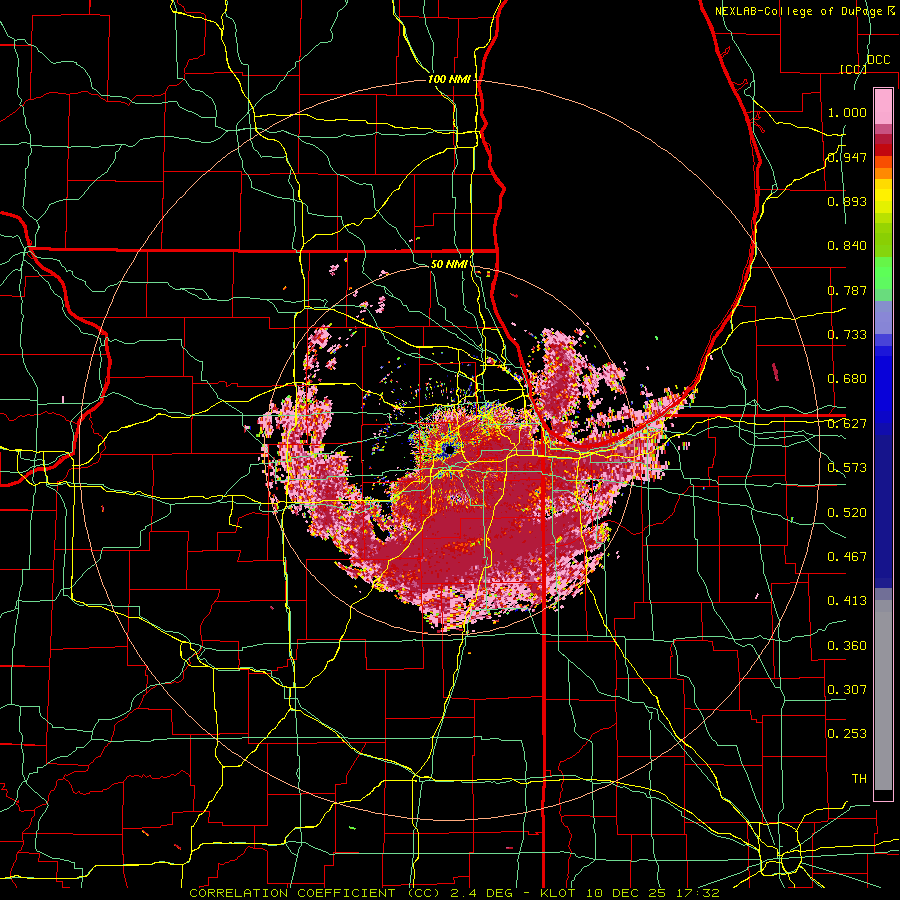Select the 0.840 scale value

click(847, 246)
